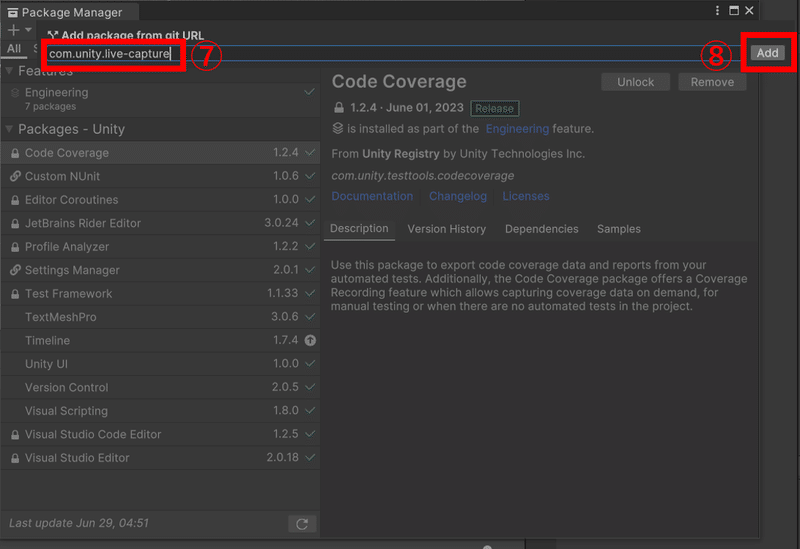Select Code Coverage package in list
This screenshot has height=549, width=800.
(160, 153)
